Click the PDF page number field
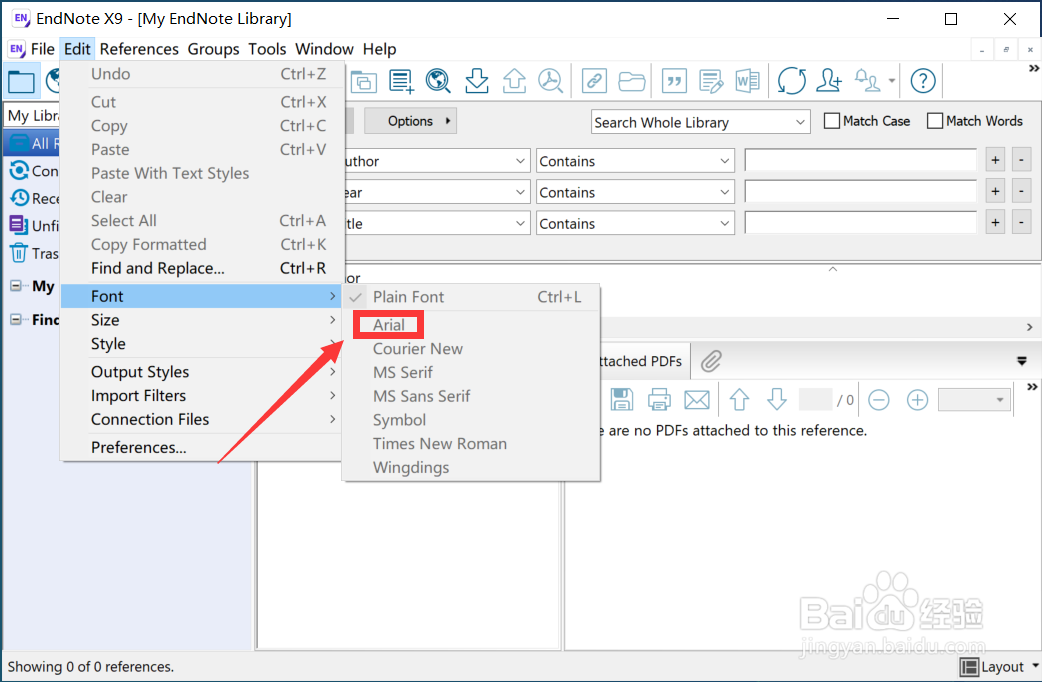 click(x=815, y=399)
